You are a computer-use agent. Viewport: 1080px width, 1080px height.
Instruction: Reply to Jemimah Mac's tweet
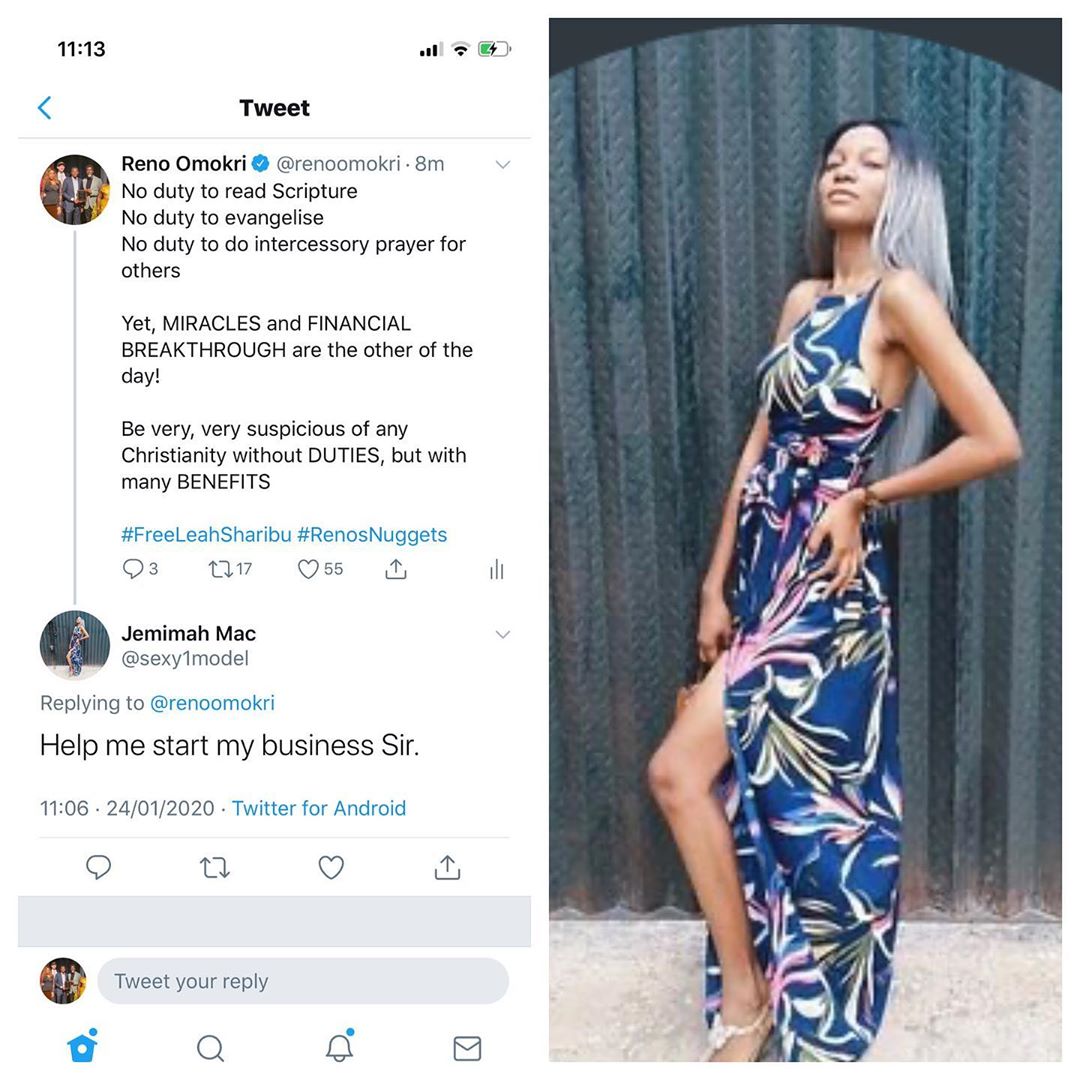click(98, 867)
